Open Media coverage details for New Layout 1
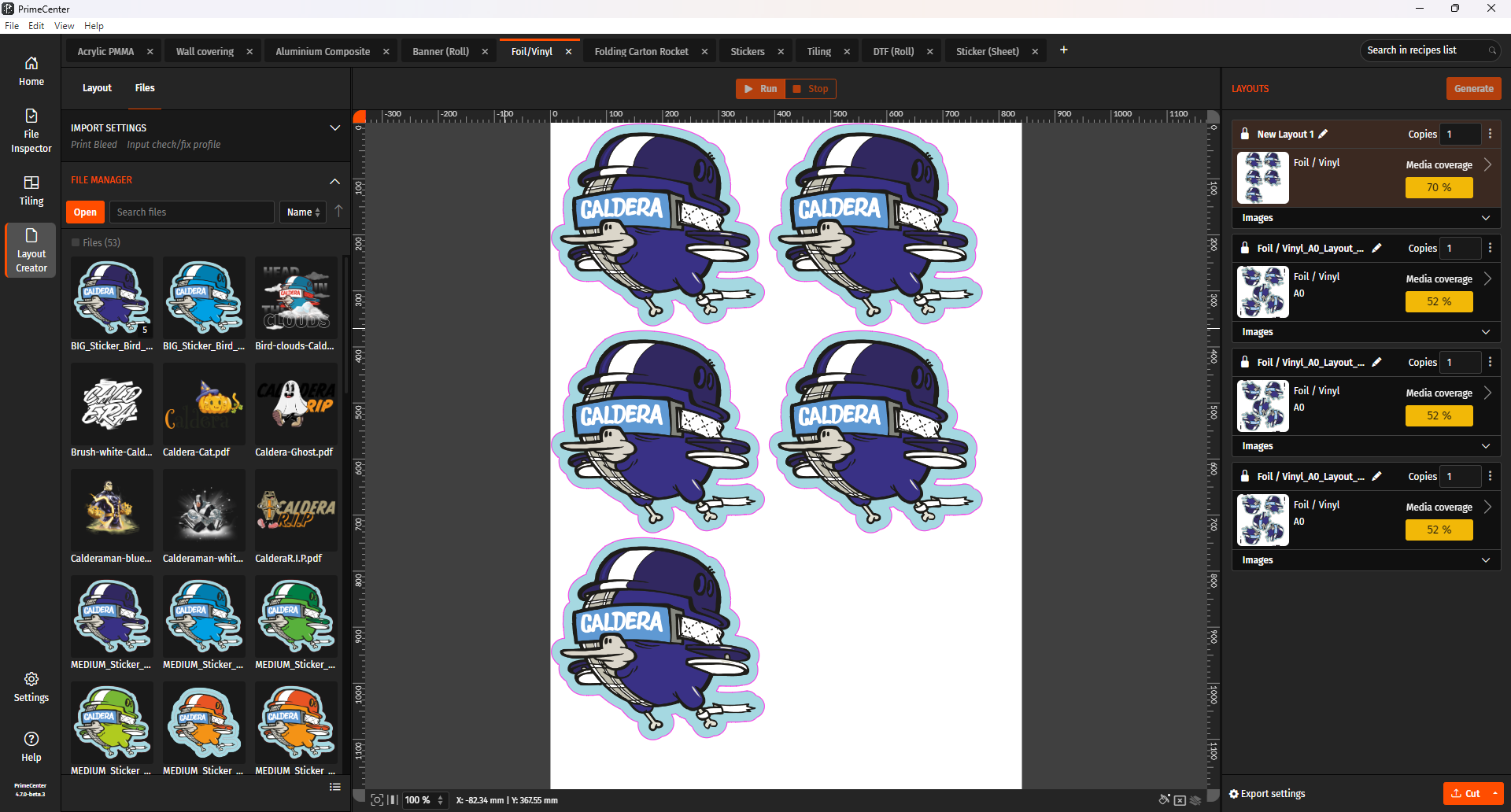Image resolution: width=1511 pixels, height=812 pixels. (x=1487, y=164)
